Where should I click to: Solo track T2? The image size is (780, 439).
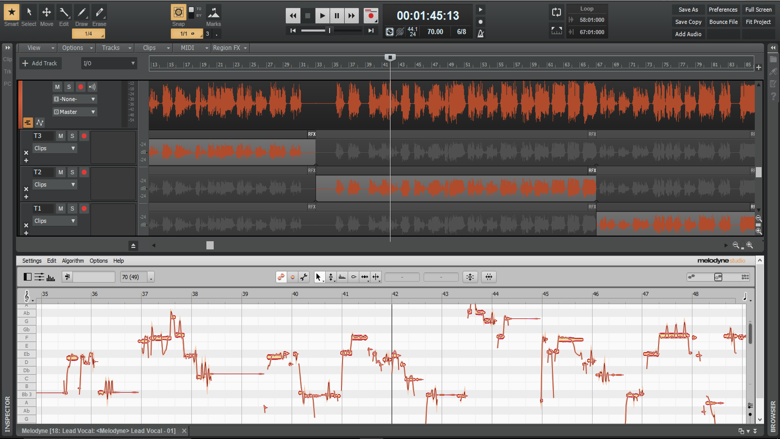[x=72, y=172]
